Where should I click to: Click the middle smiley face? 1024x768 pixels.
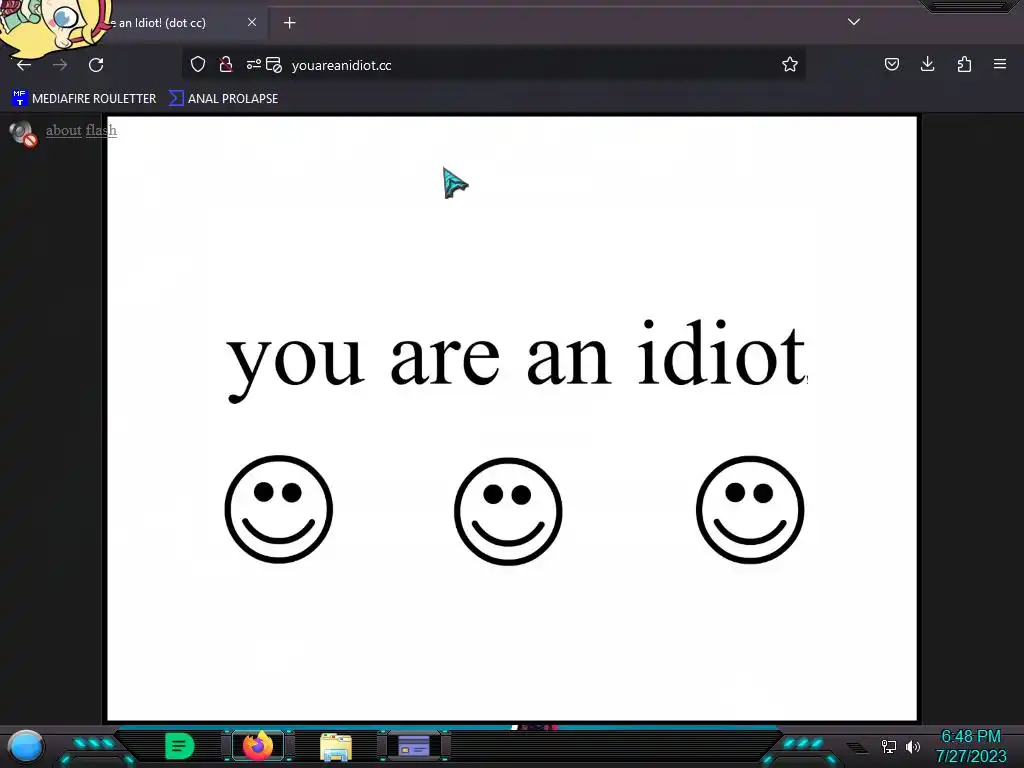508,511
